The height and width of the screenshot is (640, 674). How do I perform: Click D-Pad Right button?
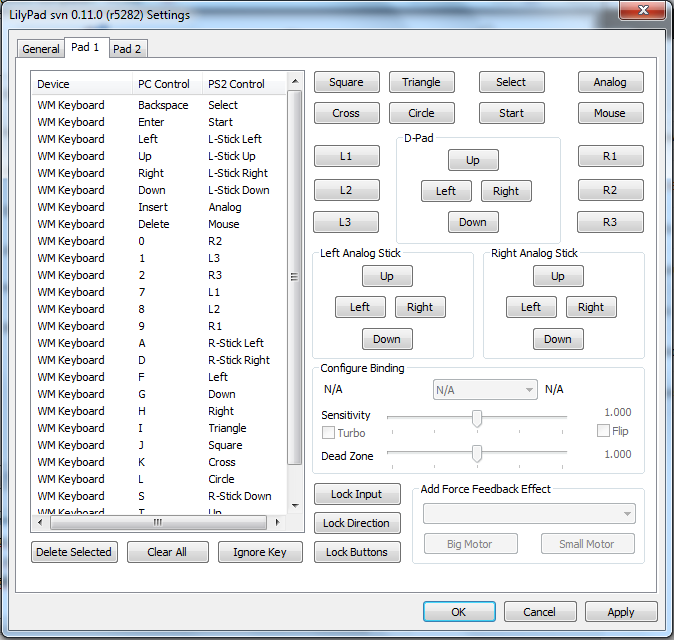click(506, 191)
